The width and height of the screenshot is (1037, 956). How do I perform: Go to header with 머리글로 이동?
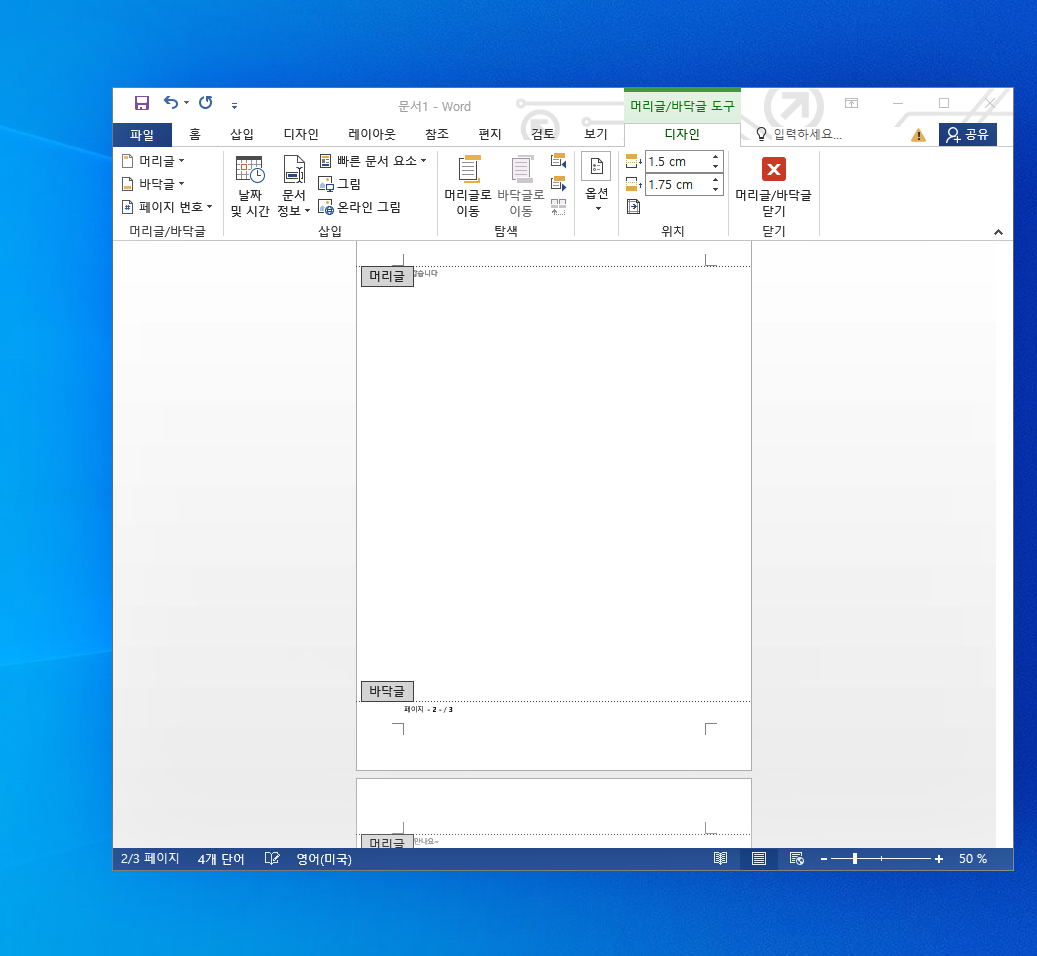[x=468, y=186]
